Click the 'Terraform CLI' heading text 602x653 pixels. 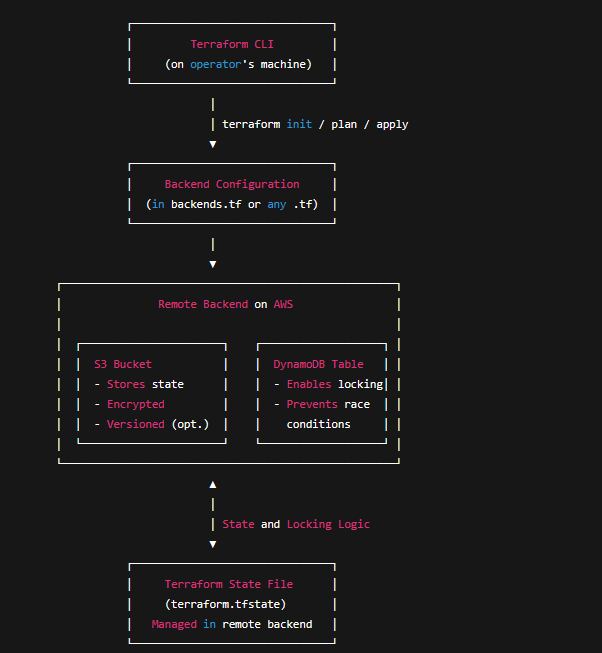232,44
